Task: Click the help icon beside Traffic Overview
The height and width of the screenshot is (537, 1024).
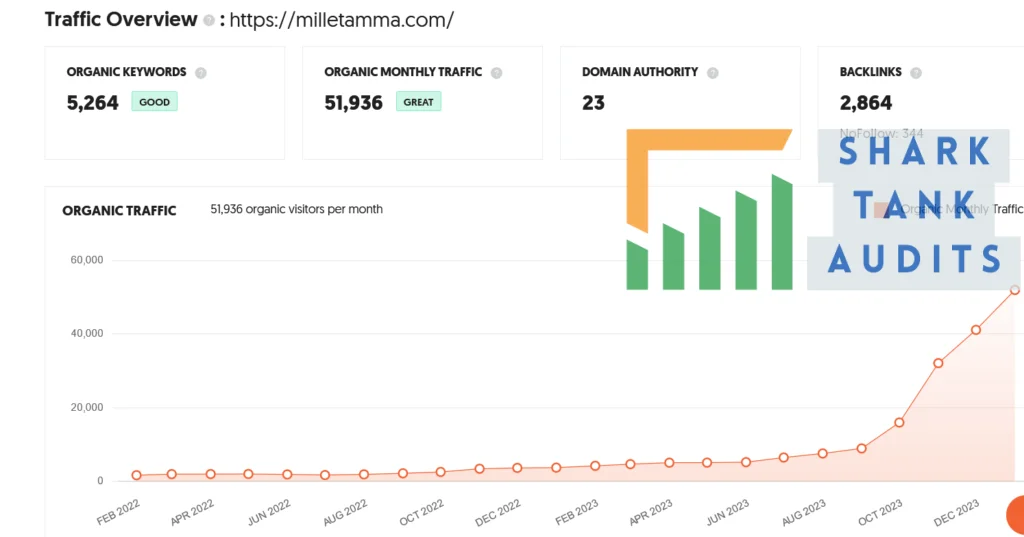Action: (209, 21)
